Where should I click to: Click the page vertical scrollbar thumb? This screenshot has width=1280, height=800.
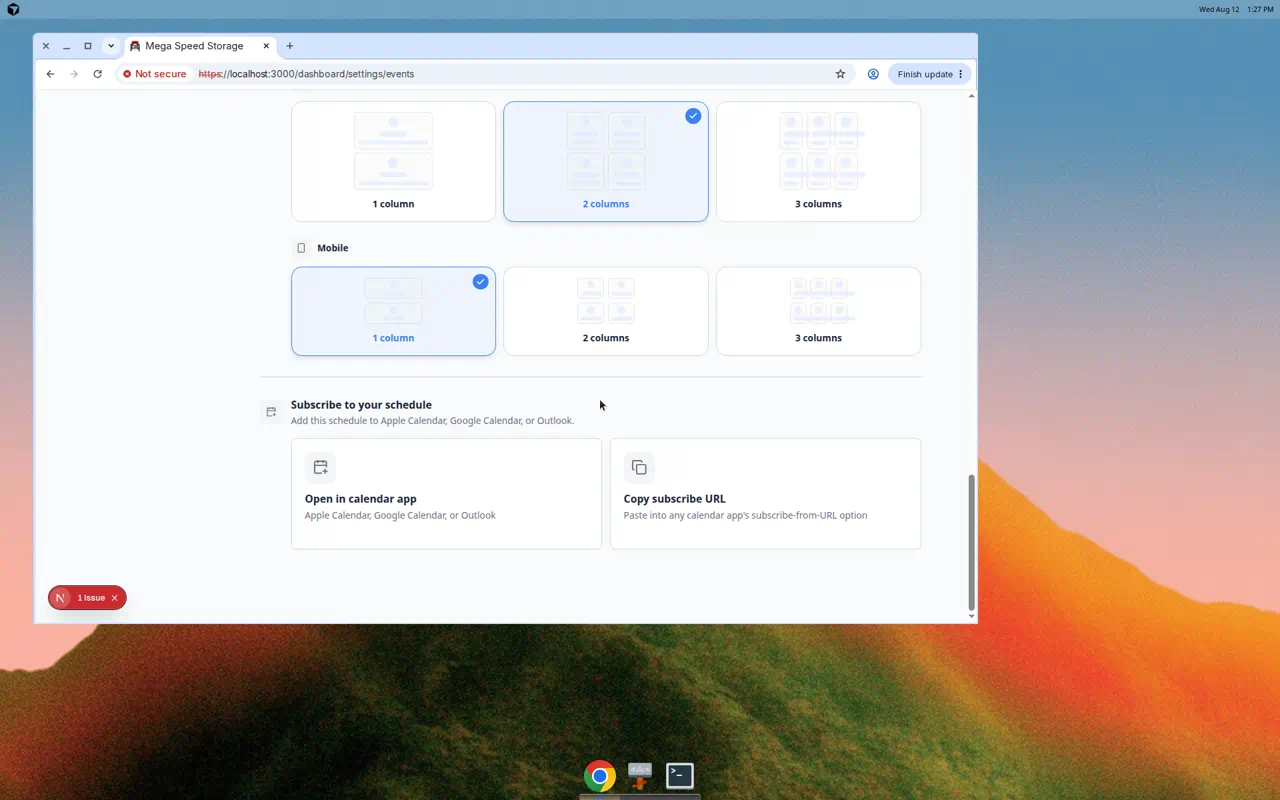click(x=971, y=542)
